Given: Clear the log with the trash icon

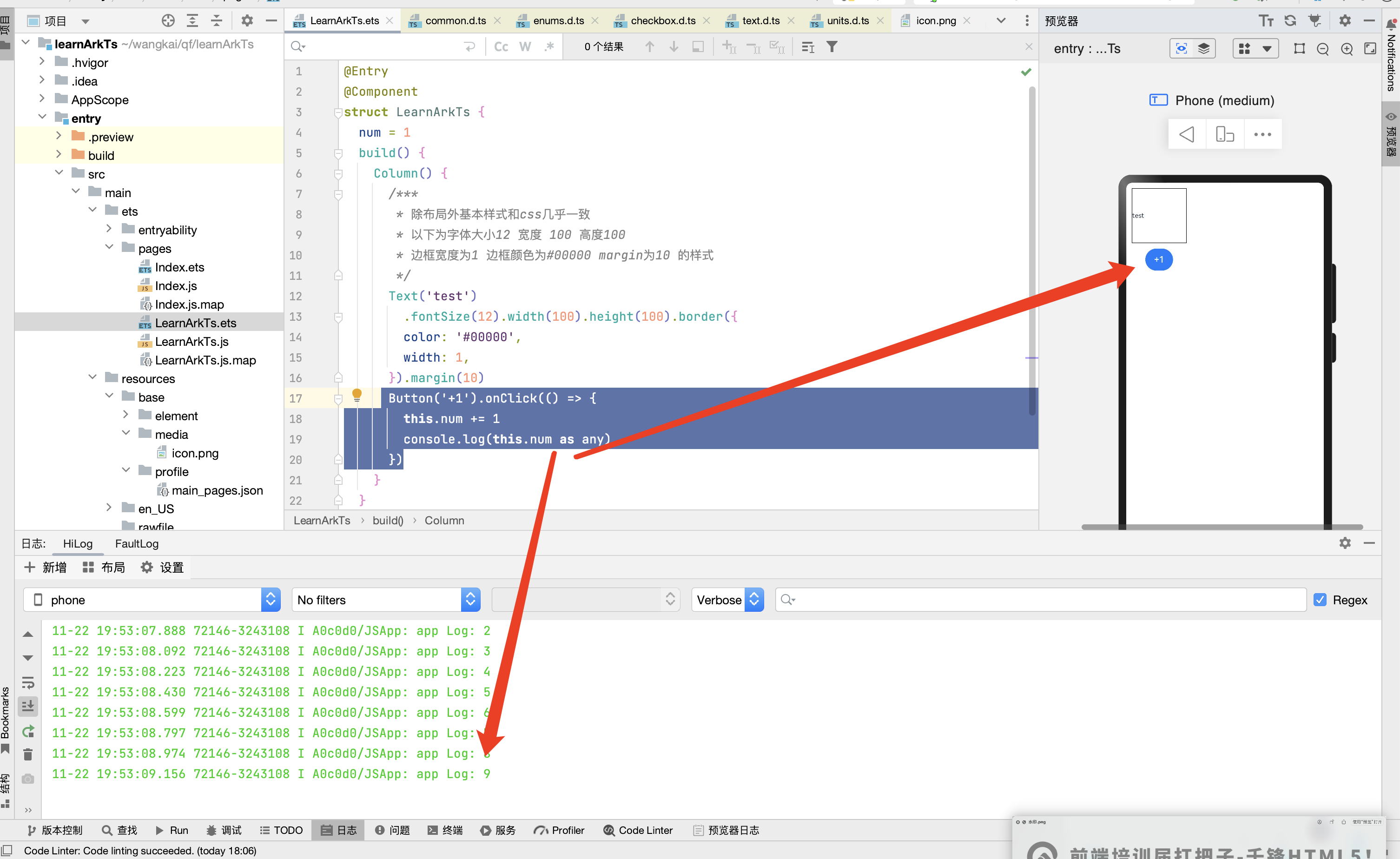Looking at the screenshot, I should [28, 754].
